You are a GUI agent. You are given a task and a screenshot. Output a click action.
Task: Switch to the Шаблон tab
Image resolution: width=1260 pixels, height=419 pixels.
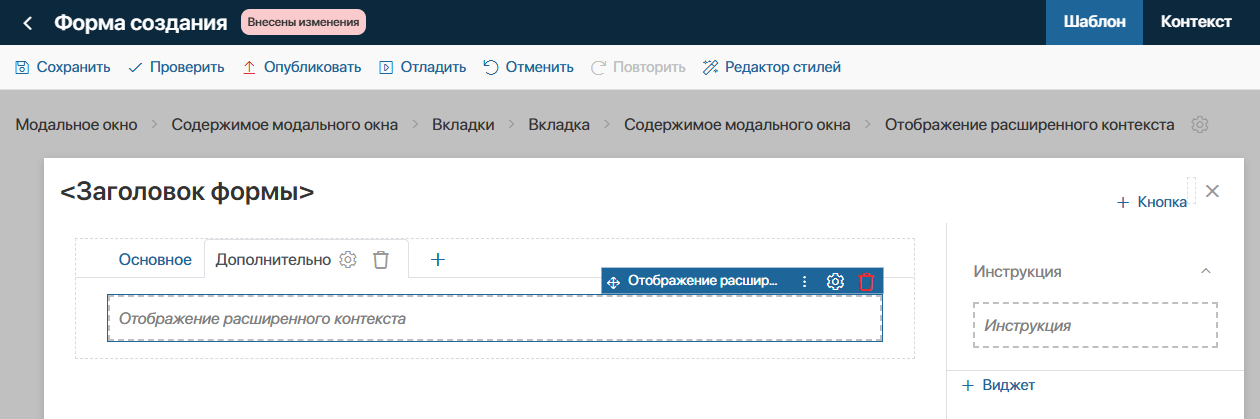coord(1094,23)
